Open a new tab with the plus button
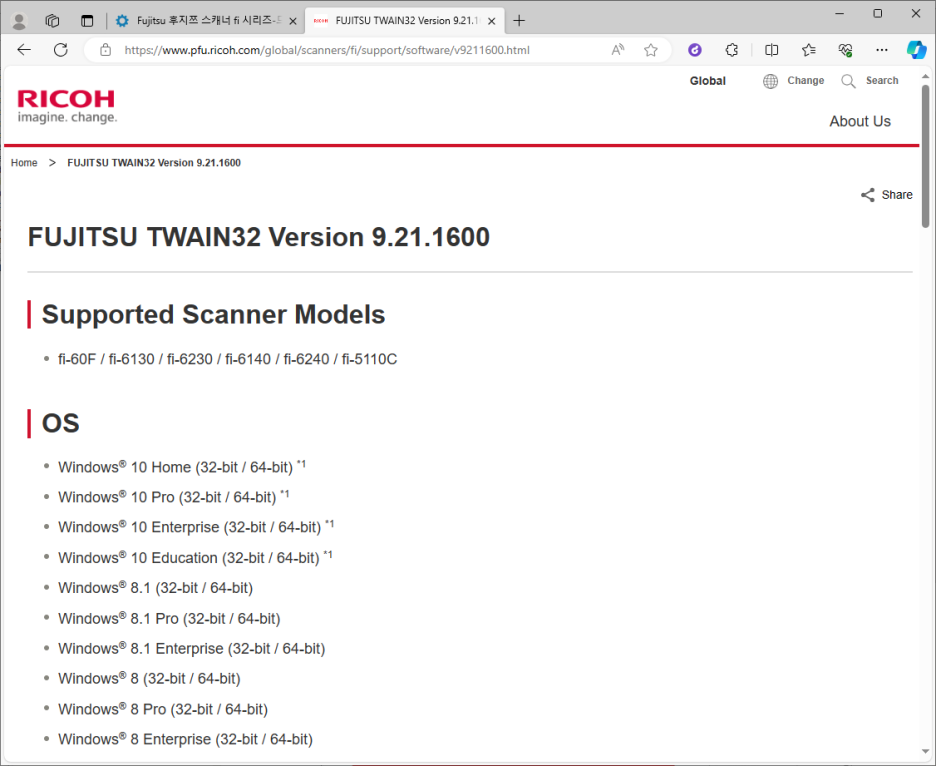936x766 pixels. pos(519,21)
